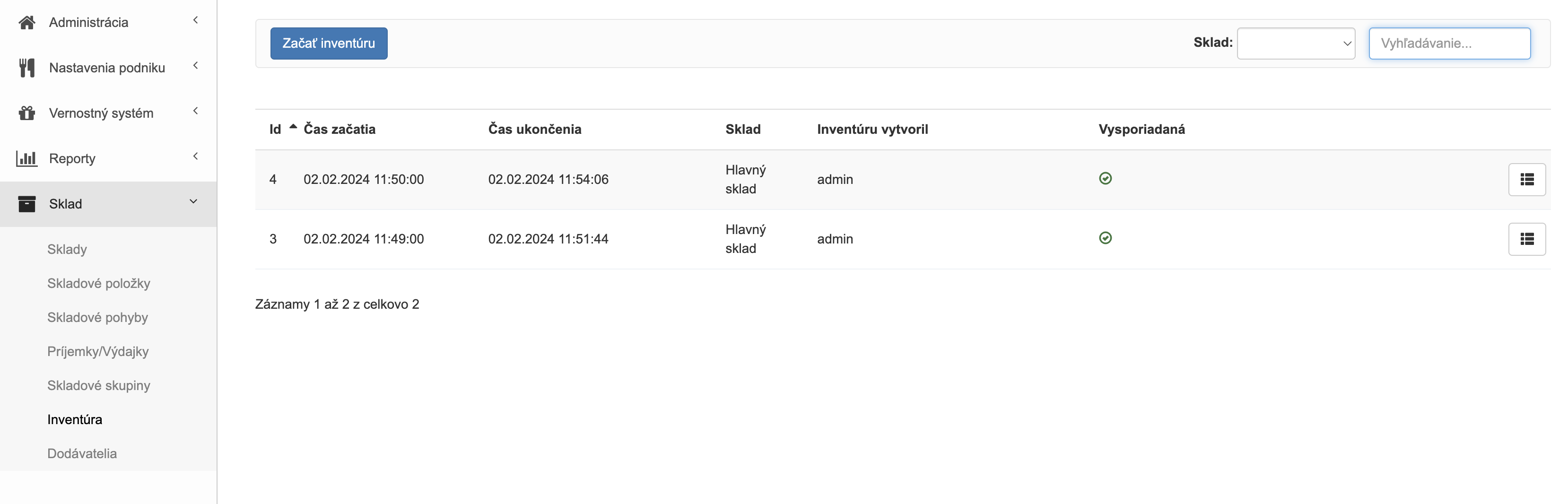The image size is (1568, 504).
Task: Open actions menu for inventory row 4
Action: (1528, 179)
